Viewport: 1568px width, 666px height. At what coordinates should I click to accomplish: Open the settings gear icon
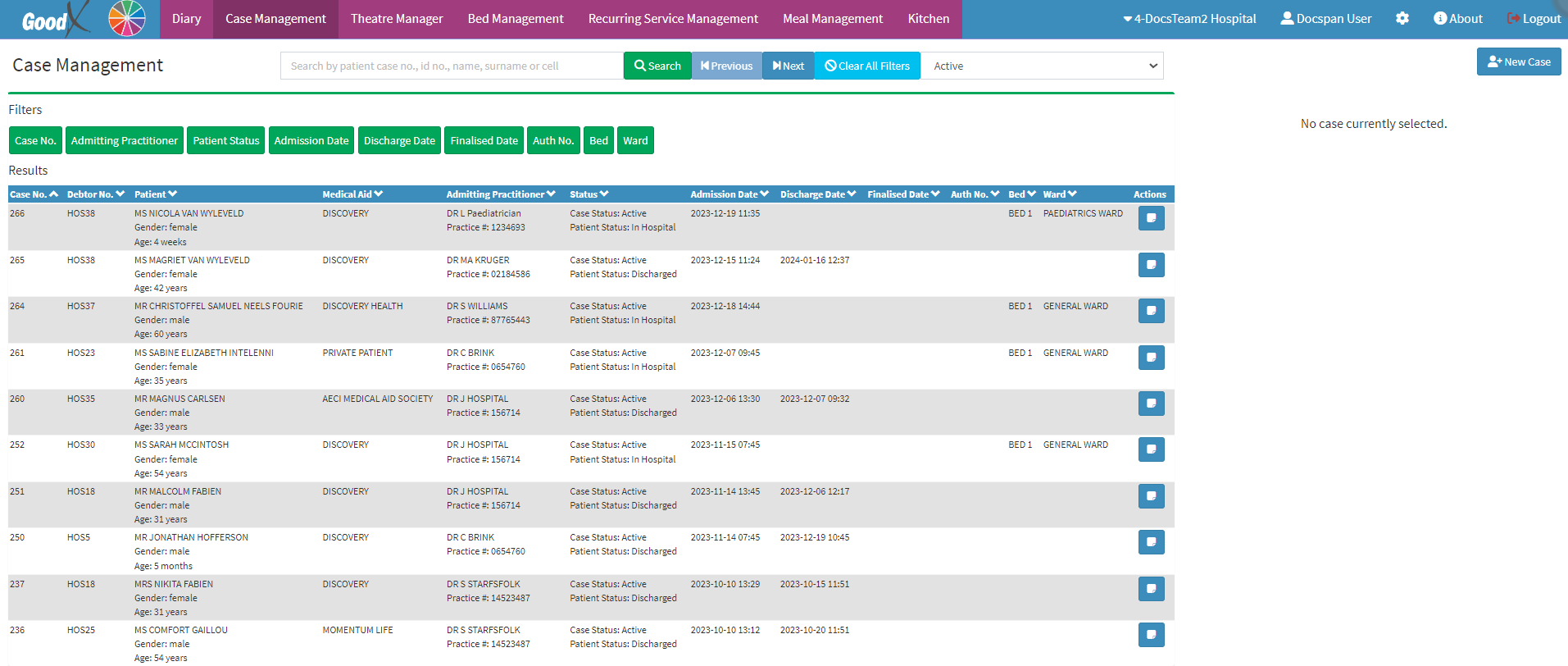tap(1402, 18)
